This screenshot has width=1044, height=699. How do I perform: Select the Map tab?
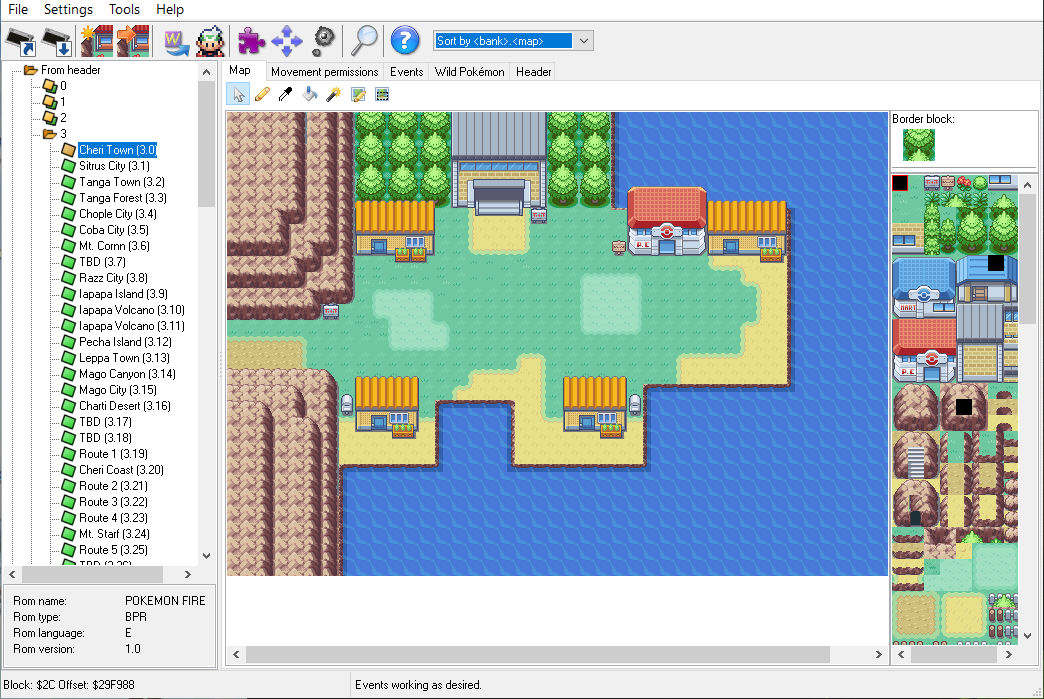(x=240, y=70)
